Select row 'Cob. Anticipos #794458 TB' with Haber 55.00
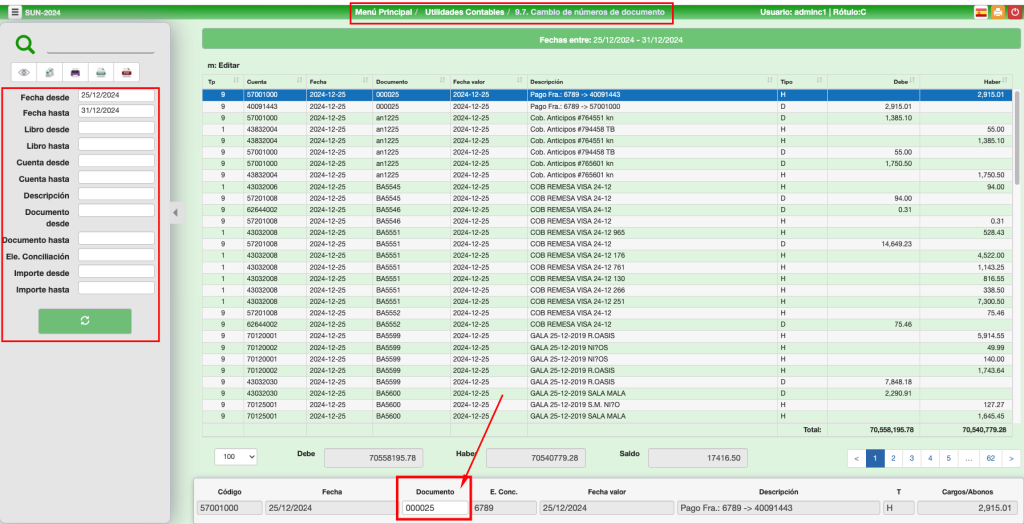The width and height of the screenshot is (1024, 524). click(607, 129)
